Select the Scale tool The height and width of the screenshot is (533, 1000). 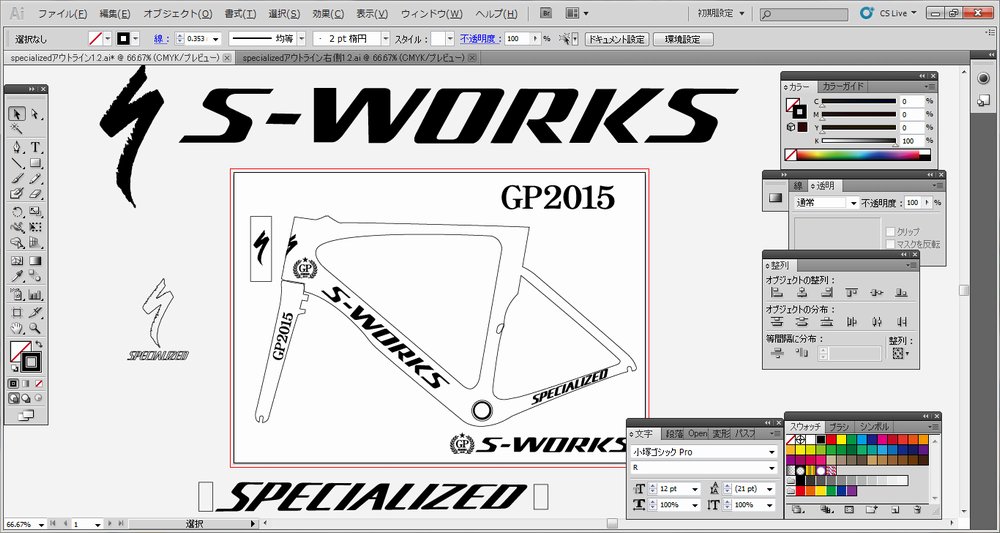pyautogui.click(x=35, y=212)
